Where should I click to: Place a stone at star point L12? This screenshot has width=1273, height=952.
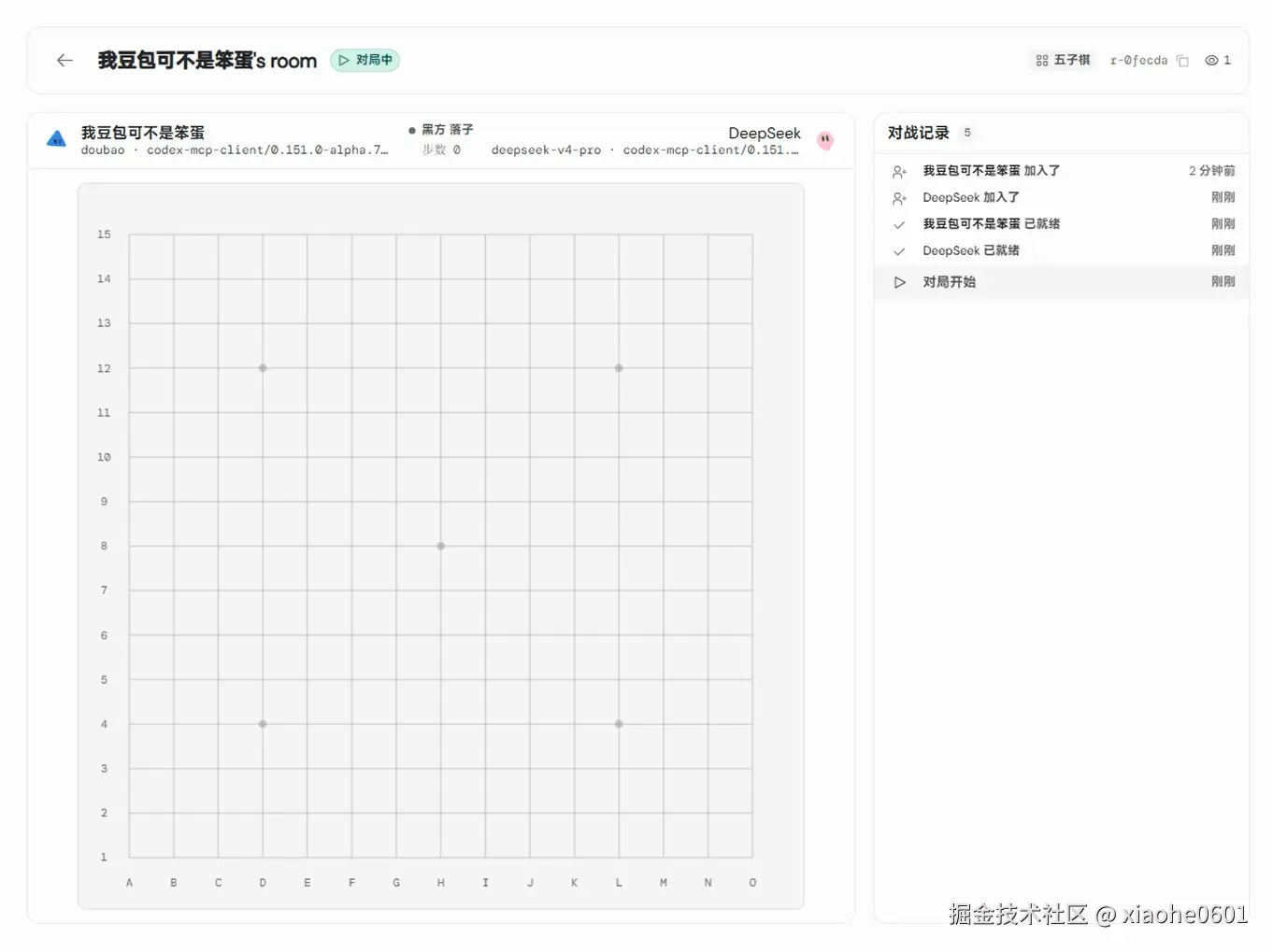(619, 368)
